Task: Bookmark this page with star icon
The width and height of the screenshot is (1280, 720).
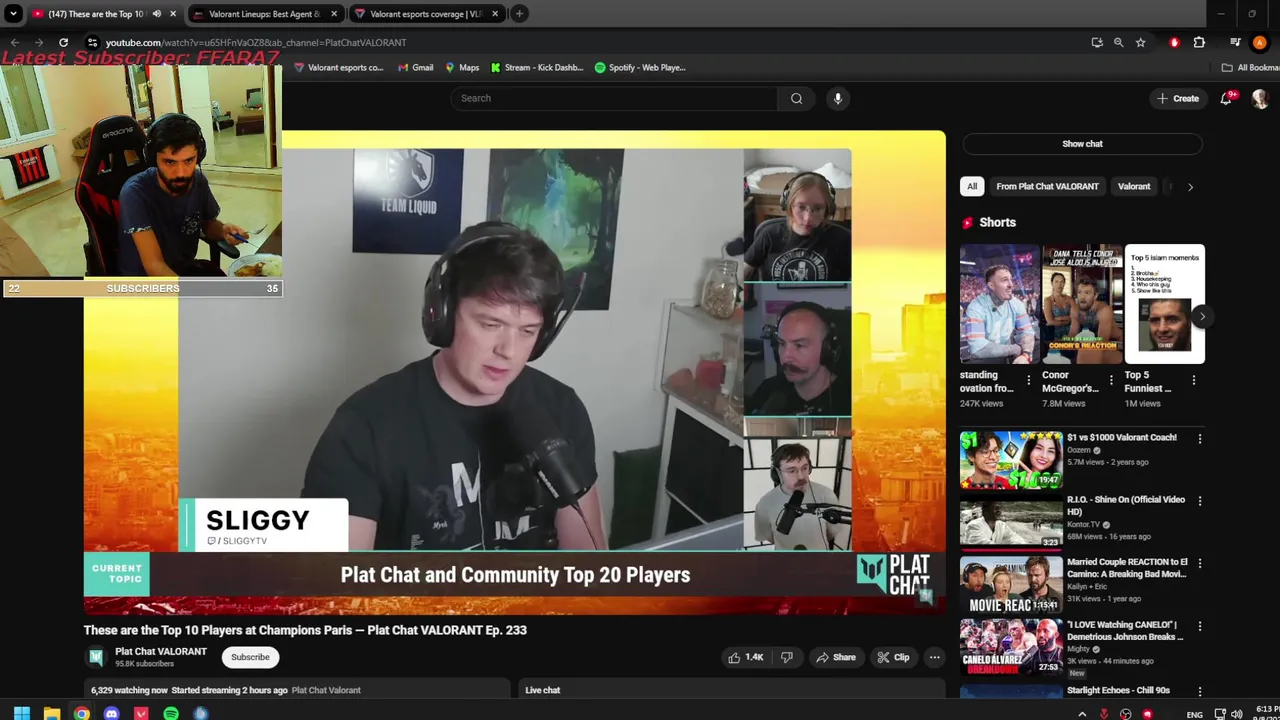Action: [1140, 42]
